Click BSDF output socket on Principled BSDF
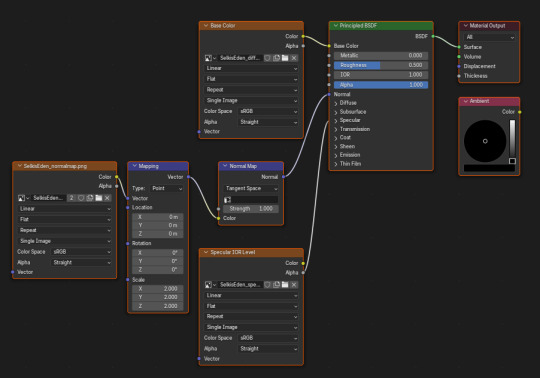540x378 pixels. [x=433, y=36]
